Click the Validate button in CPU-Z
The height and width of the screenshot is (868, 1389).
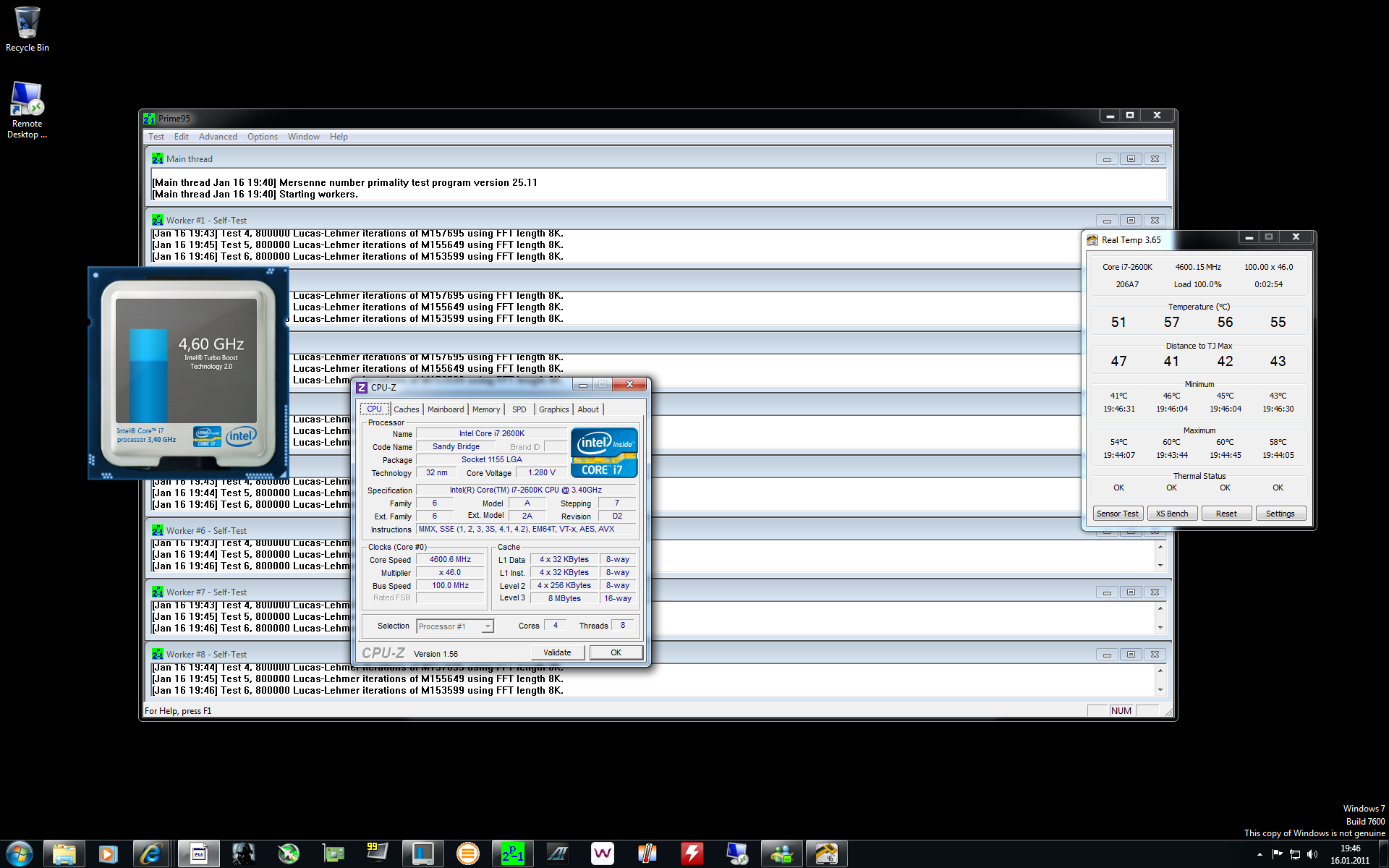tap(557, 652)
